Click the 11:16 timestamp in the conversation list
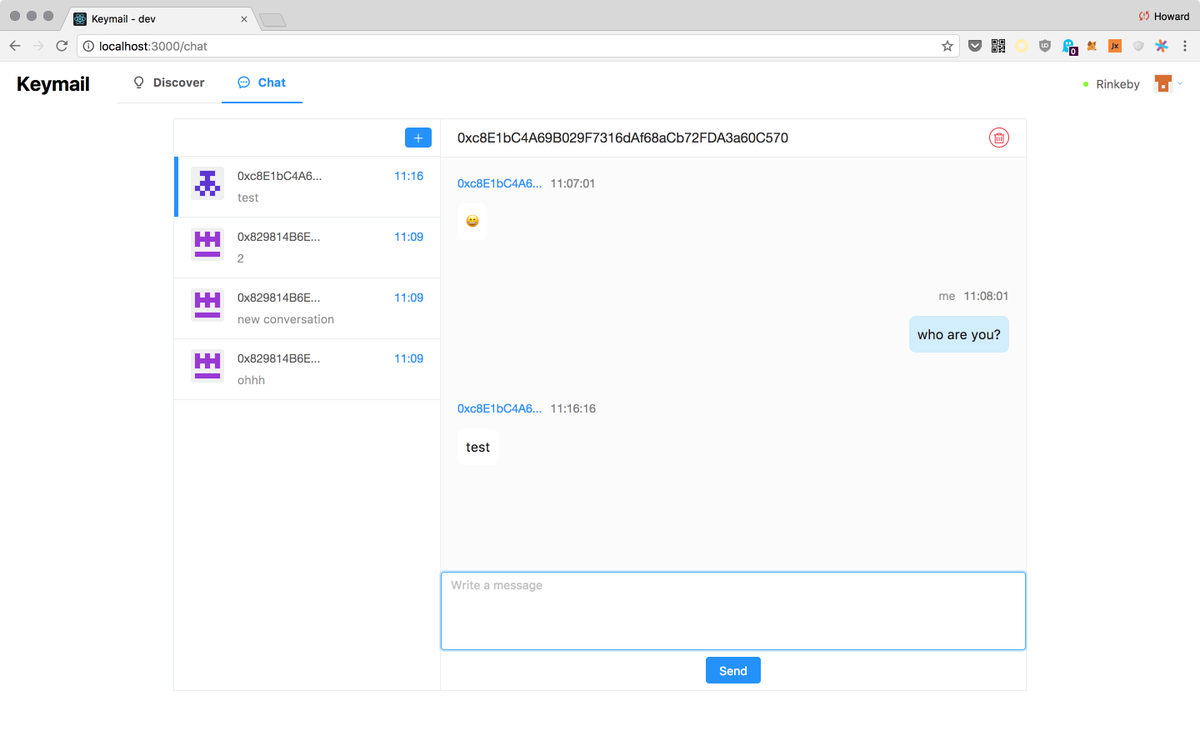The width and height of the screenshot is (1200, 731). pos(409,176)
